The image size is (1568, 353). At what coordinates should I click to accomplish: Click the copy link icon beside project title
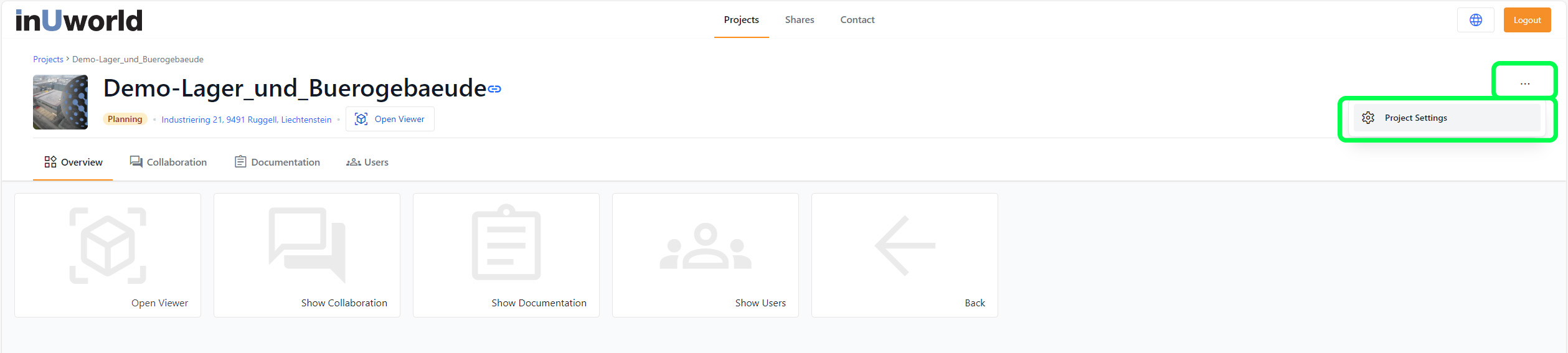coord(494,89)
